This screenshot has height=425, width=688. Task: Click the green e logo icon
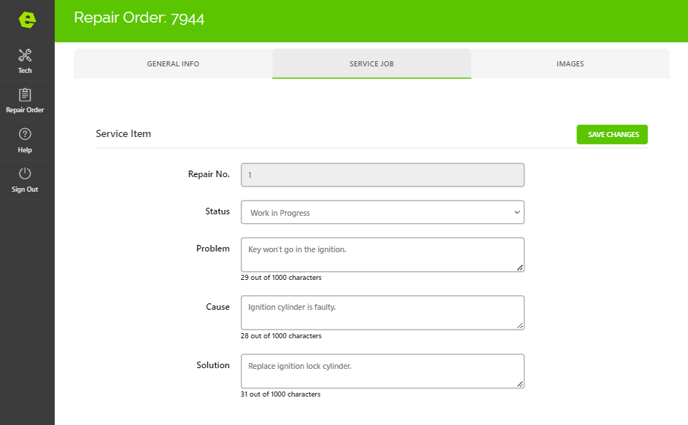pyautogui.click(x=27, y=20)
